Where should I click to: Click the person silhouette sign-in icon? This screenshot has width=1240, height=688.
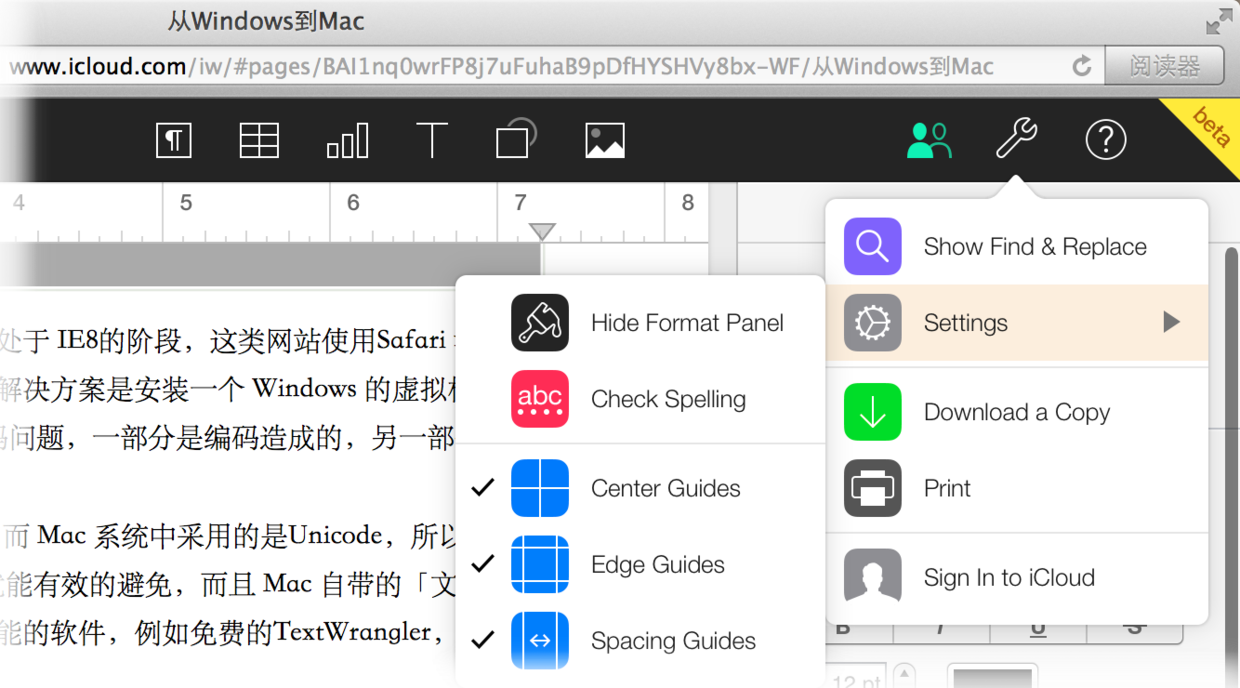coord(872,577)
